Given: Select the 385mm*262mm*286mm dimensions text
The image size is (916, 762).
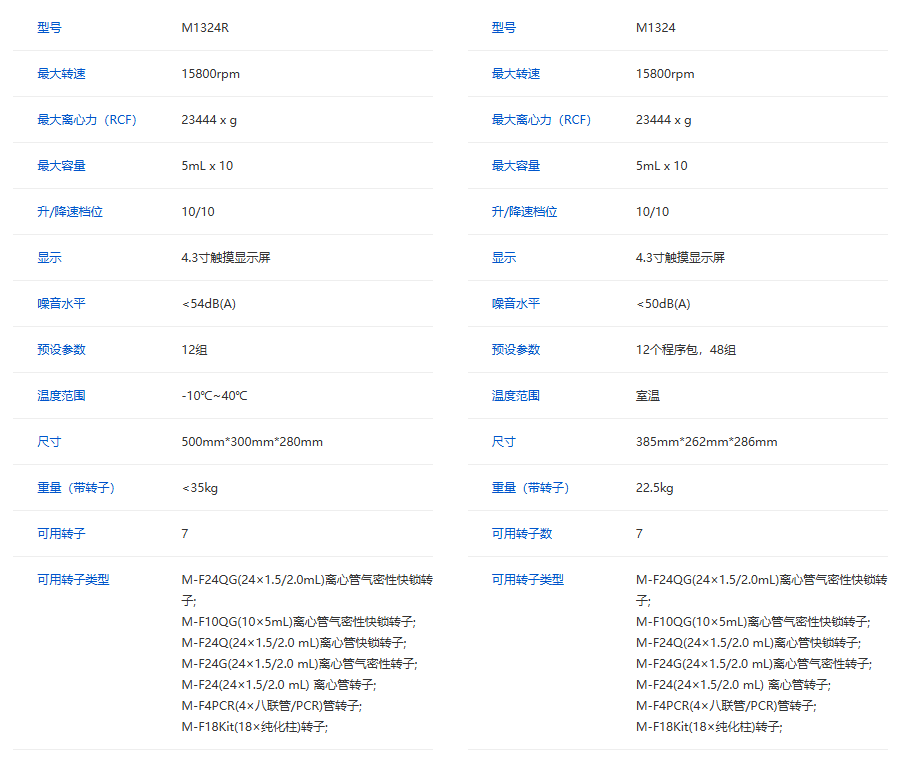Looking at the screenshot, I should pos(706,442).
